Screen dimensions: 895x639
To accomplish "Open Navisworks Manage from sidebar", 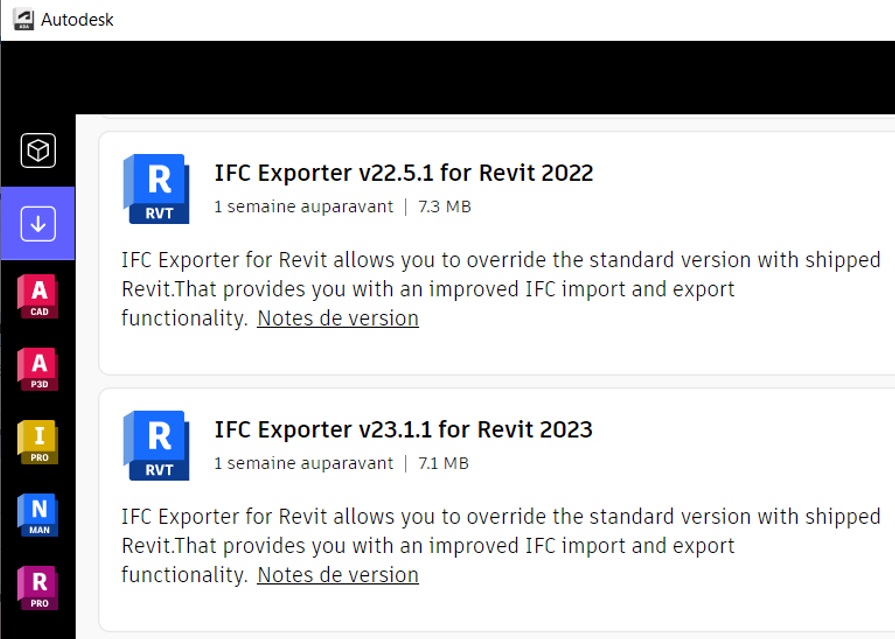I will pos(38,514).
